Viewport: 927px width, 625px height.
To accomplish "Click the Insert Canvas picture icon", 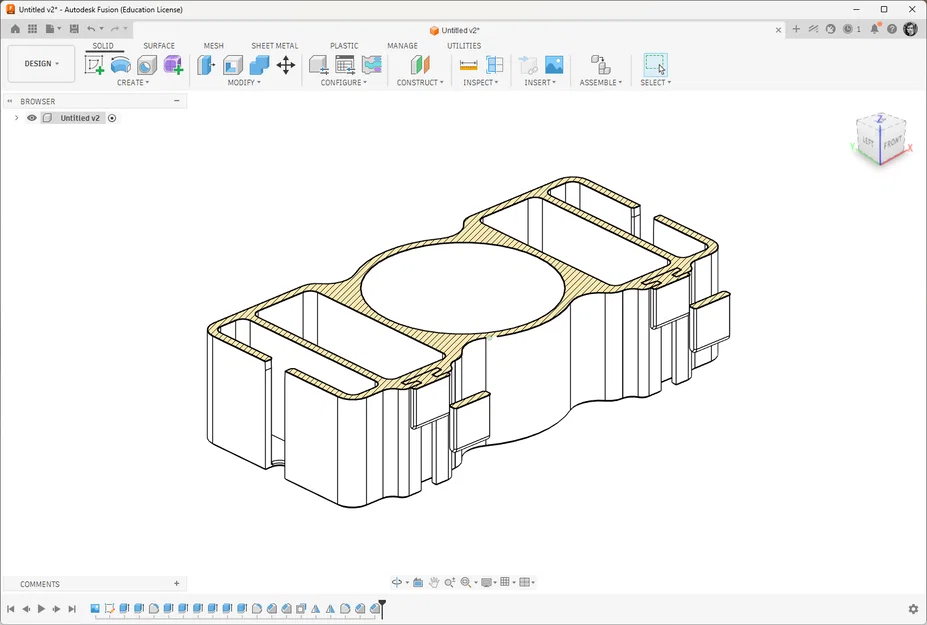I will pyautogui.click(x=554, y=64).
